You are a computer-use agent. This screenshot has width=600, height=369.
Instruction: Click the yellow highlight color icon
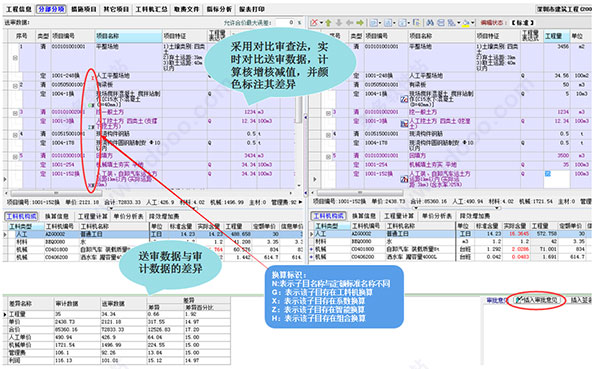pyautogui.click(x=466, y=23)
